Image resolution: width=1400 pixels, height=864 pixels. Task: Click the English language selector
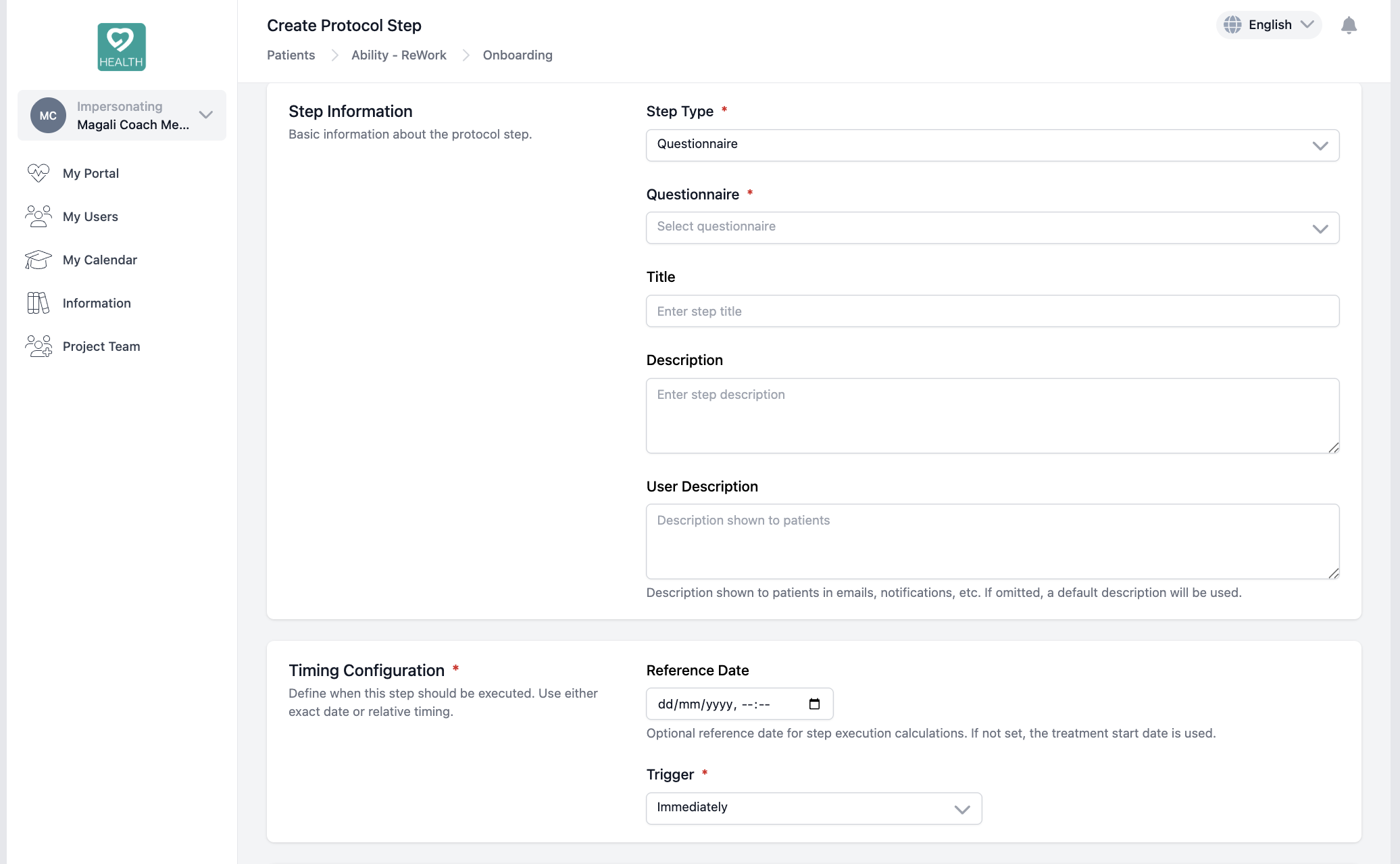[1269, 25]
